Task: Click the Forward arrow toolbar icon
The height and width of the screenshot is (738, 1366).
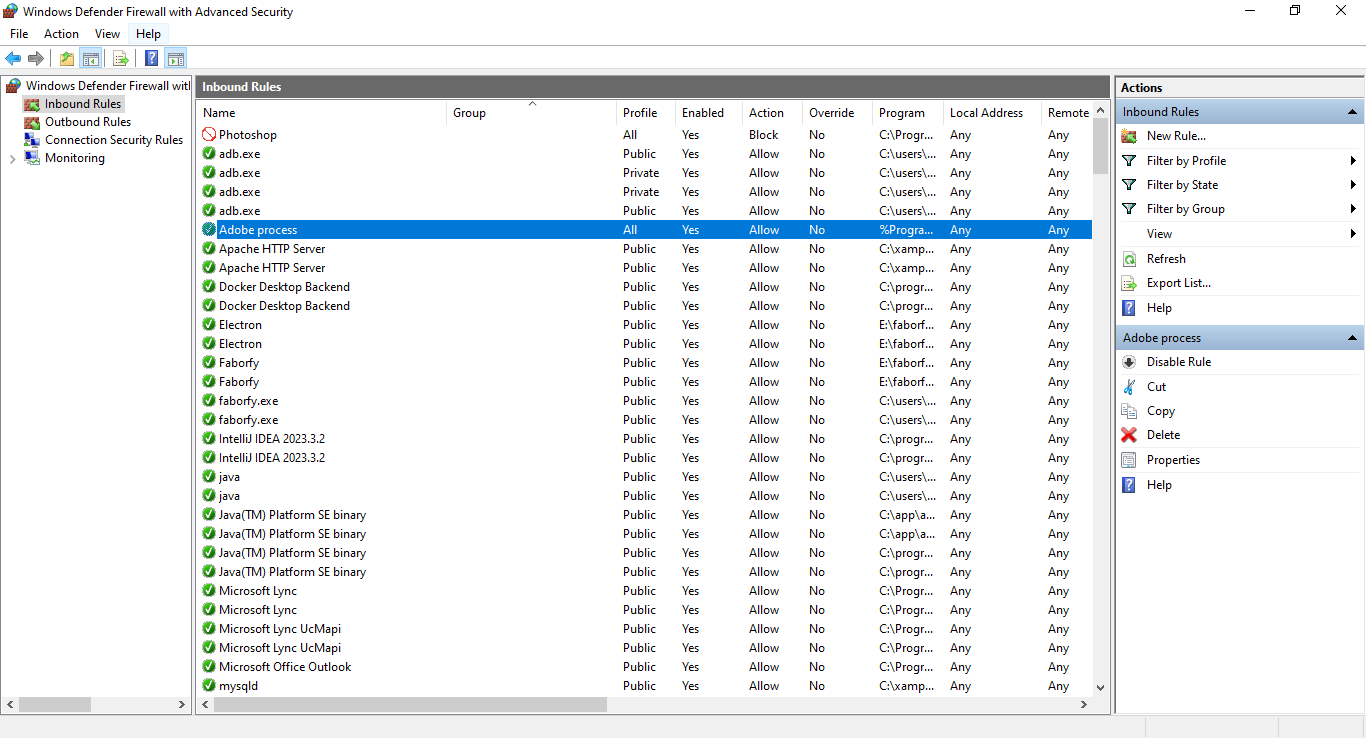Action: (36, 58)
